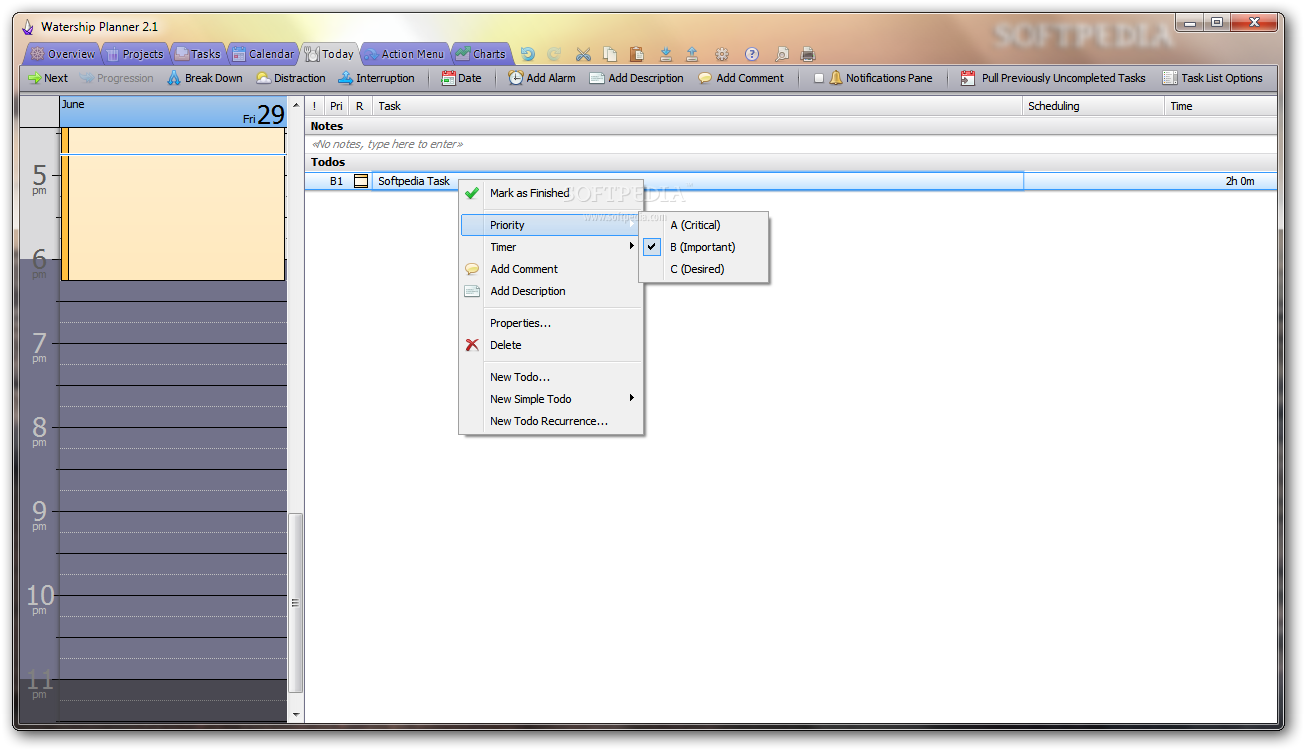Click the day planner scrollbar down arrow
Screen dimensions: 1305x751
tap(295, 714)
